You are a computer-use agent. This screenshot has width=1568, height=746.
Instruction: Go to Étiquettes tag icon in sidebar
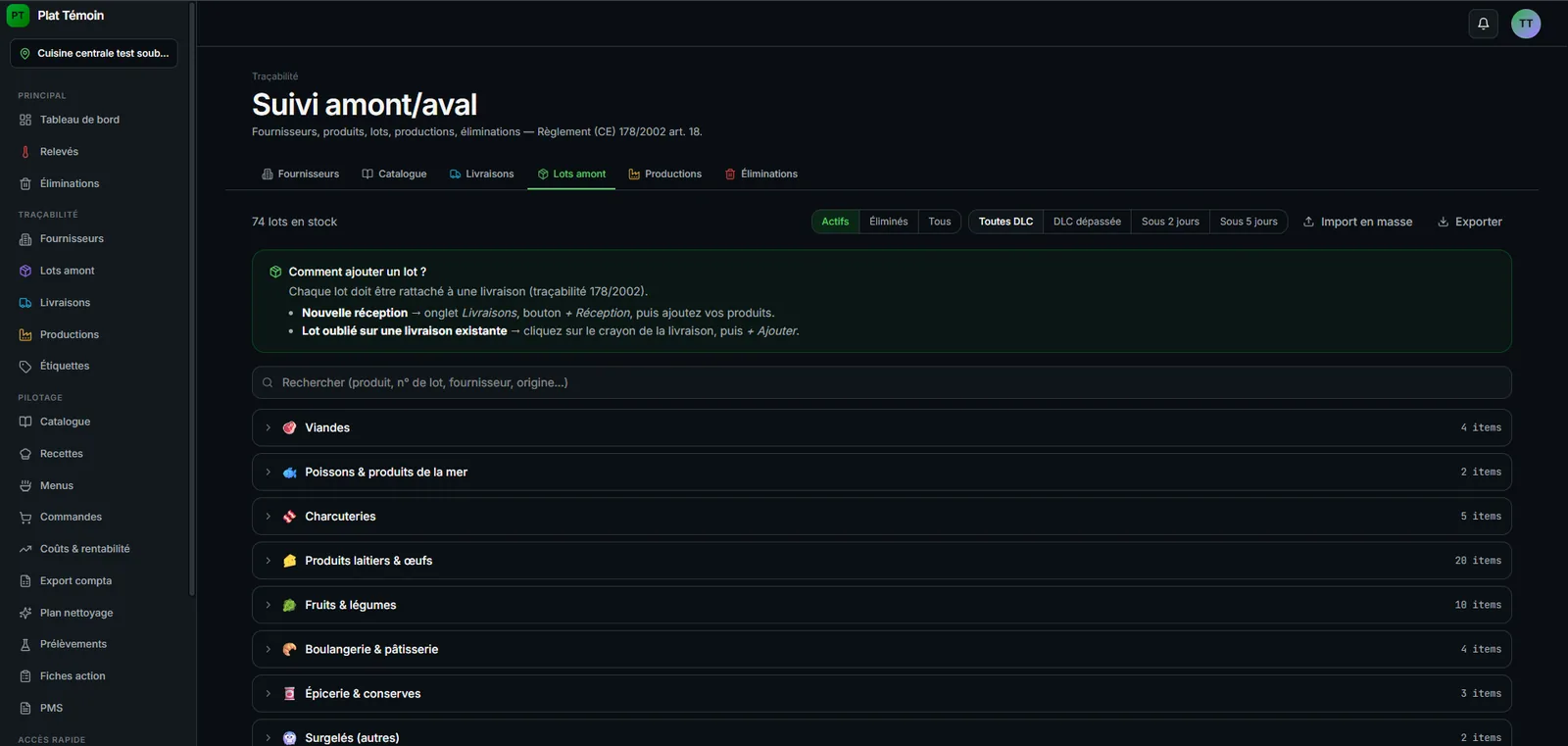(x=25, y=367)
